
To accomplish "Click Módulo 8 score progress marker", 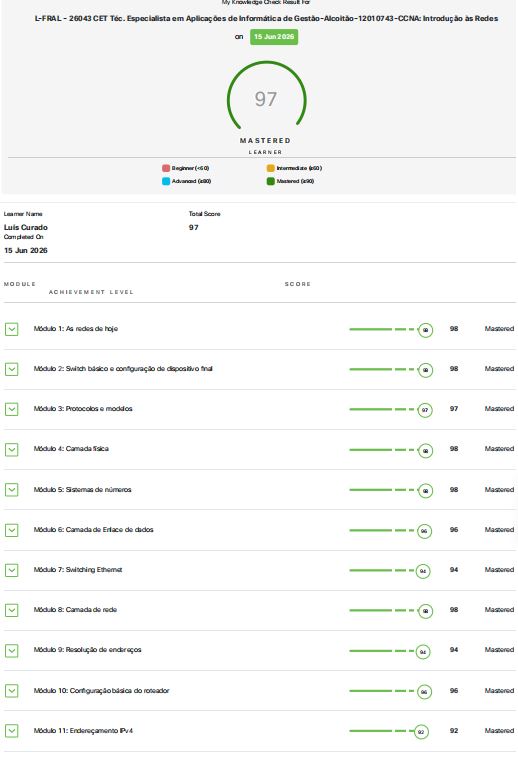I will [426, 611].
